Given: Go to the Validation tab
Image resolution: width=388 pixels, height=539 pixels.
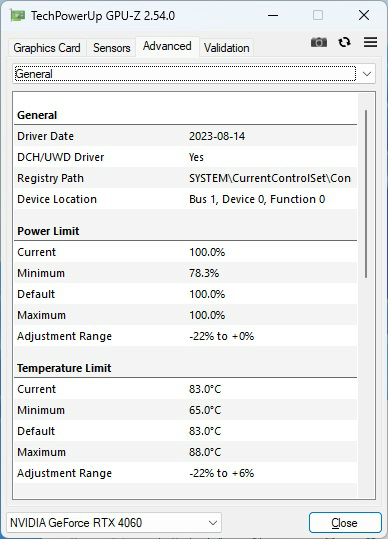Looking at the screenshot, I should (x=226, y=48).
